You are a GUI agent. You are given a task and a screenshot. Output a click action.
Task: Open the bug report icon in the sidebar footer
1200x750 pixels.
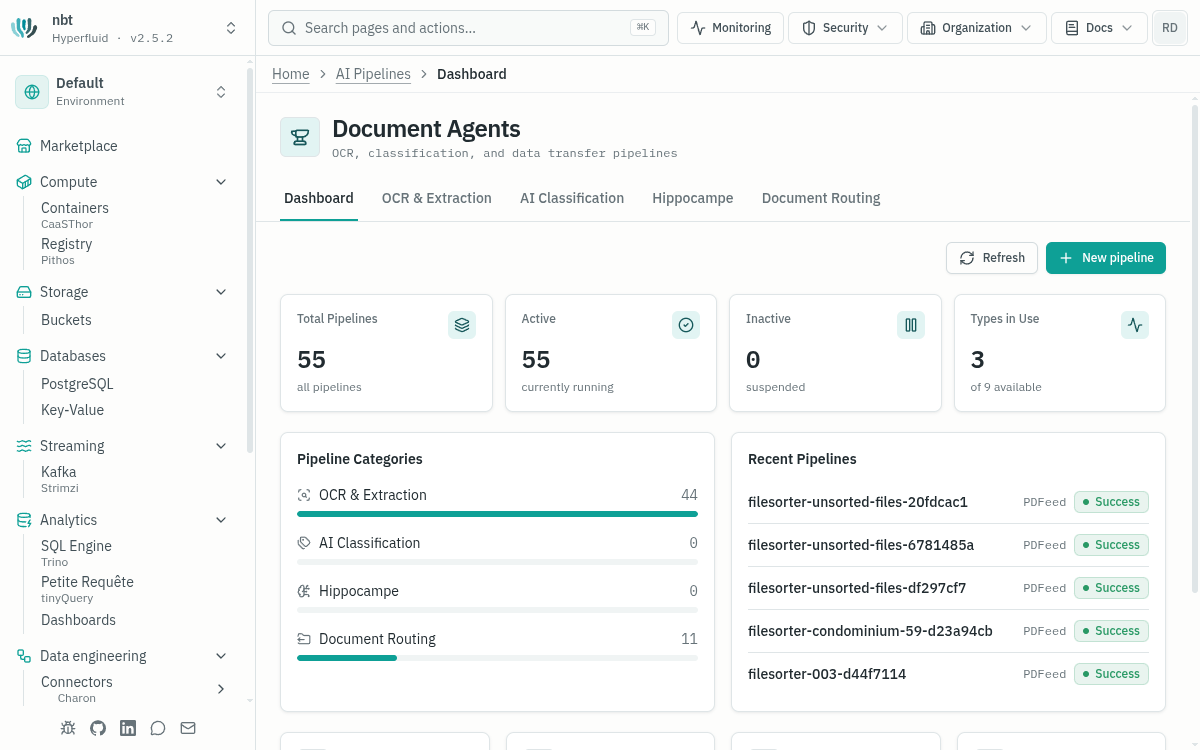68,728
